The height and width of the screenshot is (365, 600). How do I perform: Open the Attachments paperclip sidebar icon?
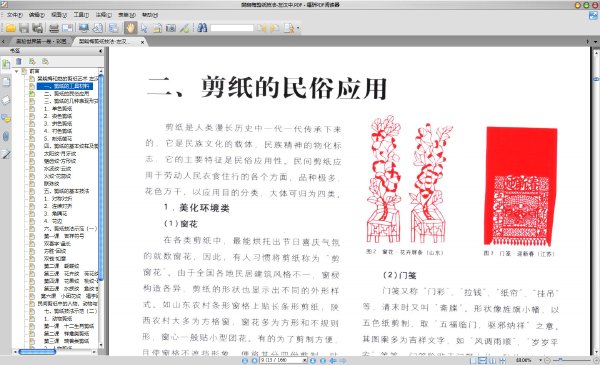(x=6, y=136)
